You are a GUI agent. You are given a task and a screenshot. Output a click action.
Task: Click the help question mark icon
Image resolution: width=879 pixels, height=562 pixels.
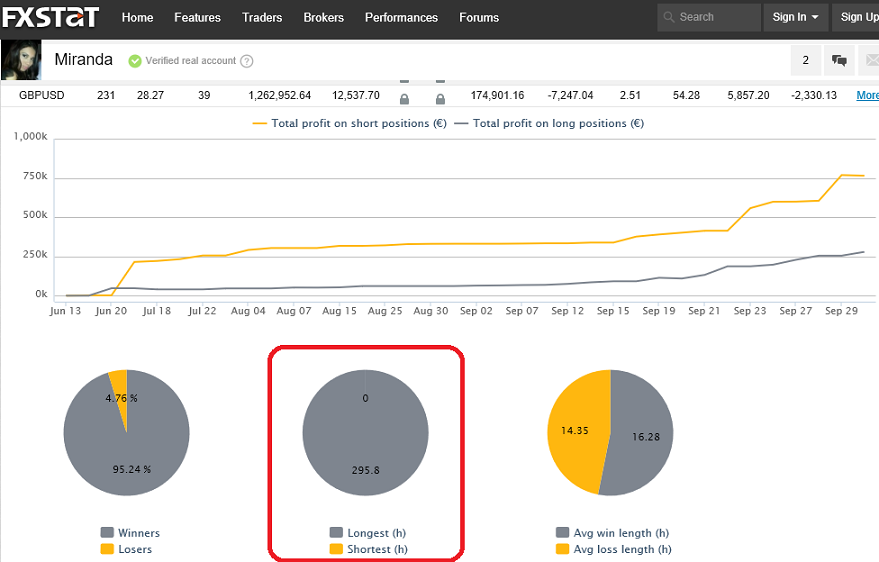pos(247,61)
